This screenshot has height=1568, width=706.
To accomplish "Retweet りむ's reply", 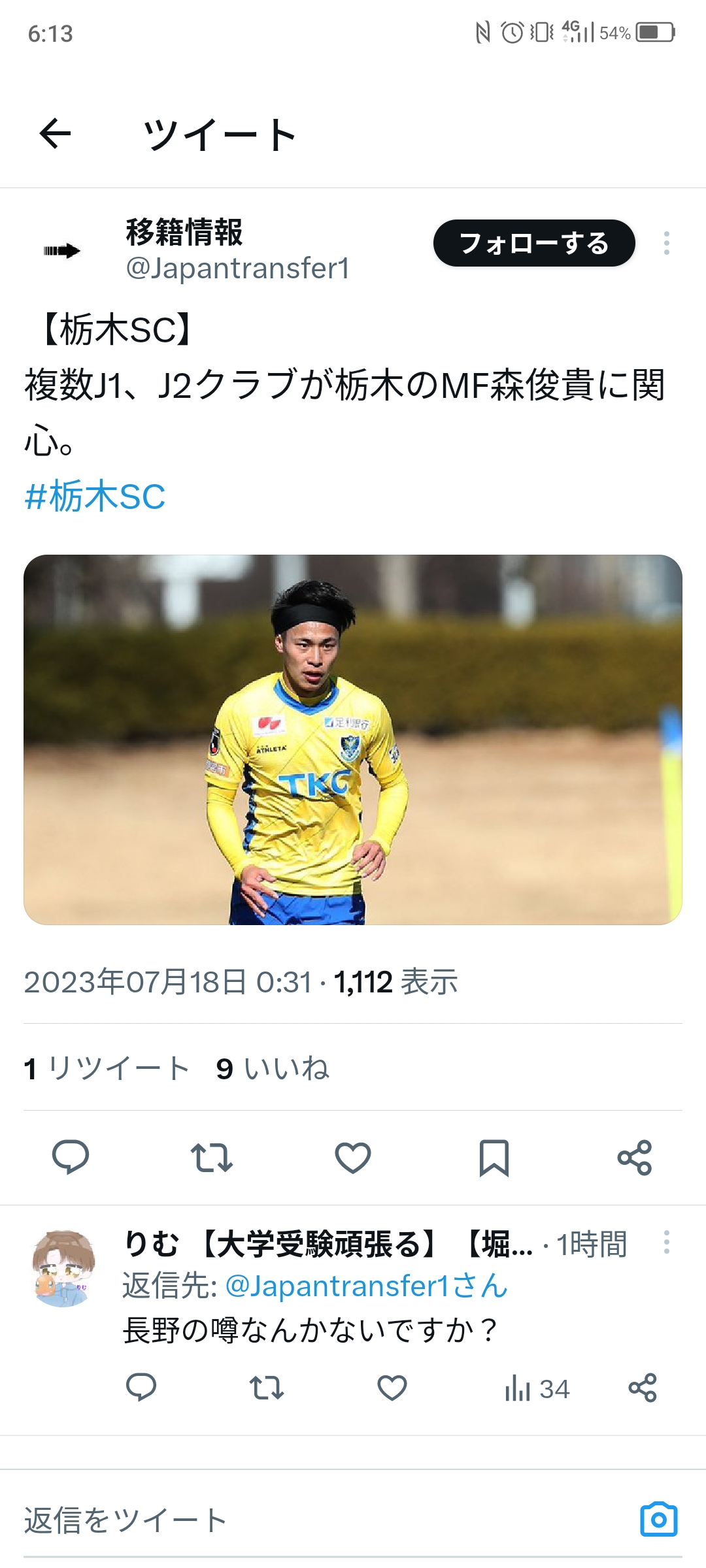I will click(x=267, y=1388).
